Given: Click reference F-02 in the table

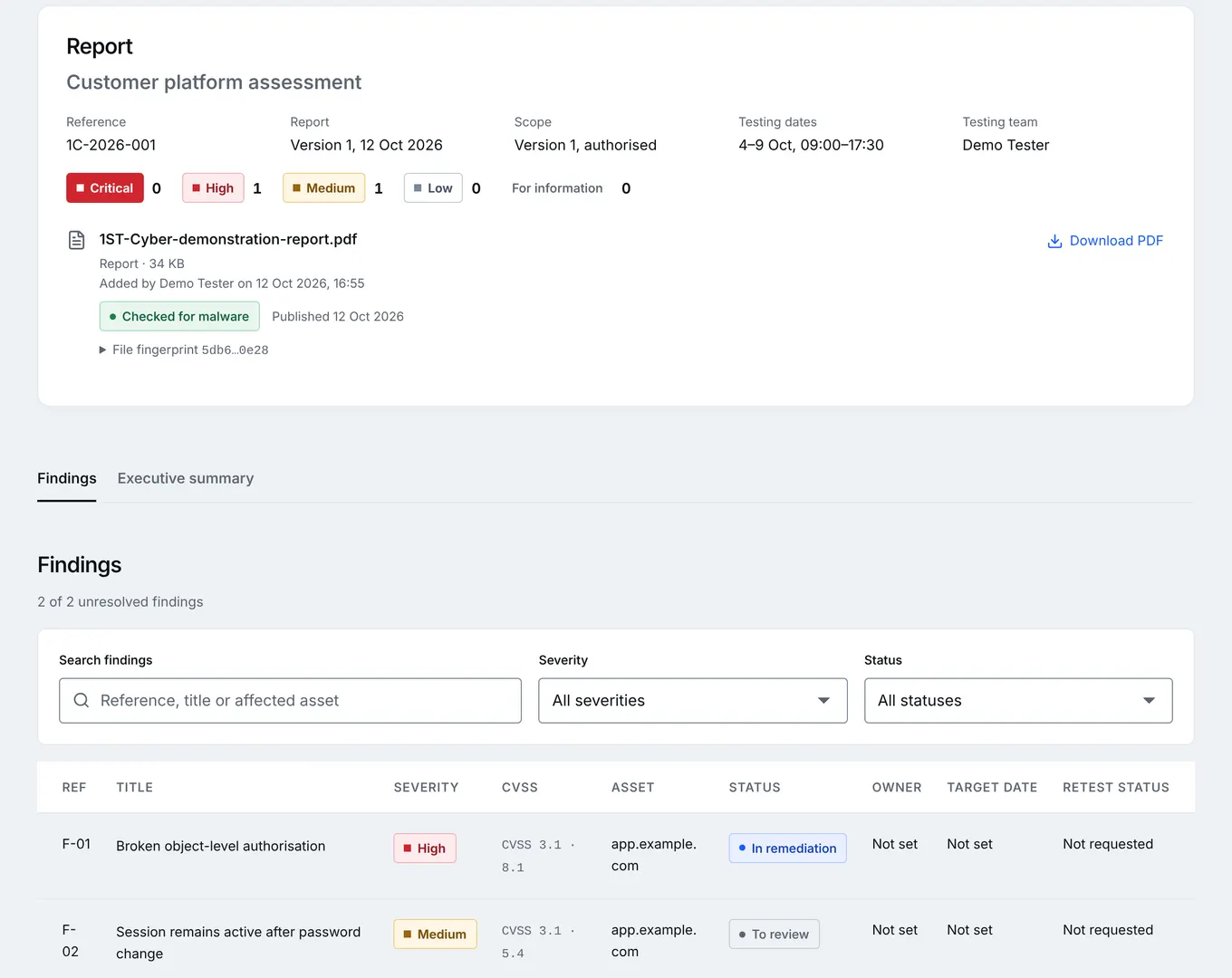Looking at the screenshot, I should [x=70, y=941].
